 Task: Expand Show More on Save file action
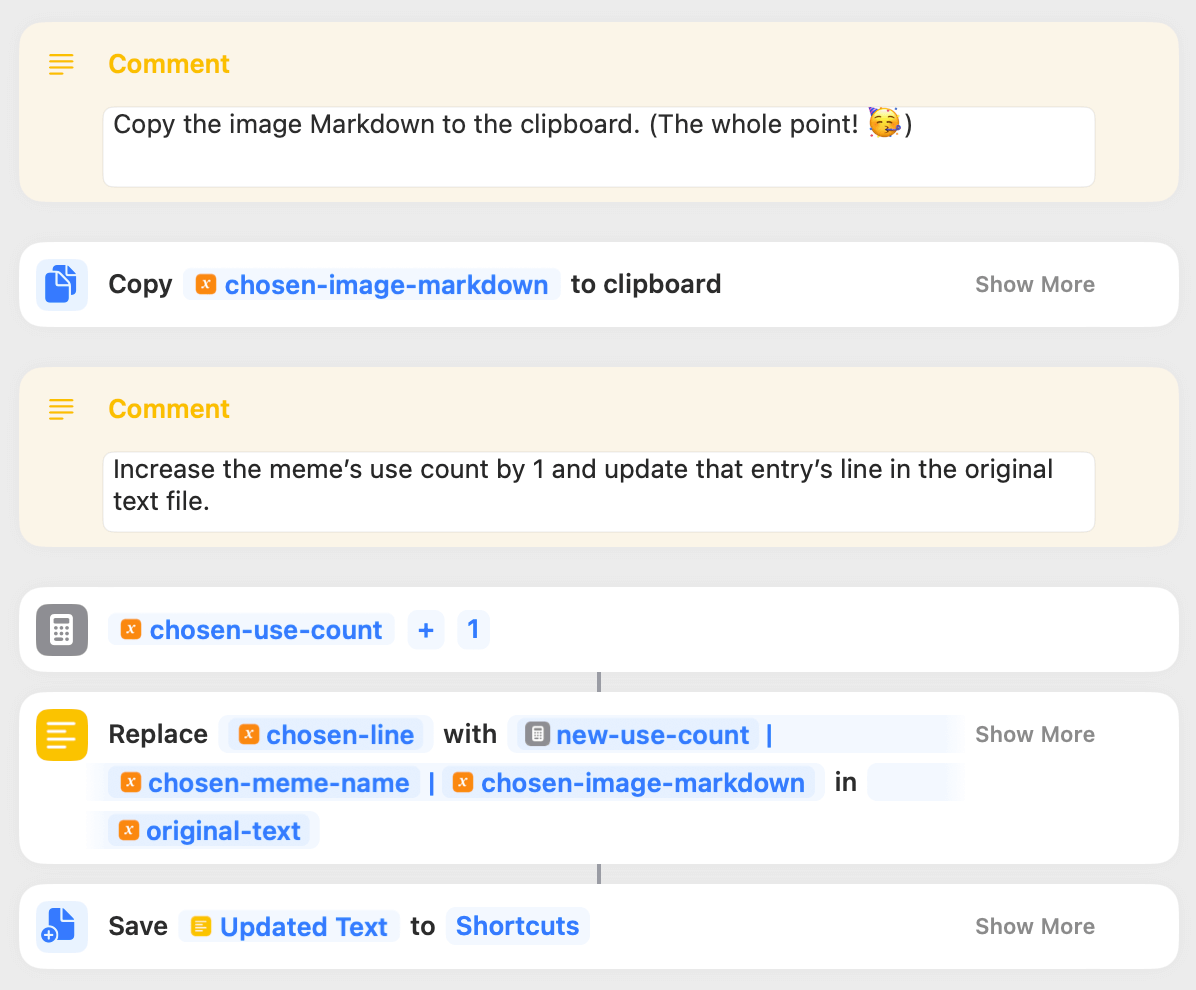click(1034, 926)
